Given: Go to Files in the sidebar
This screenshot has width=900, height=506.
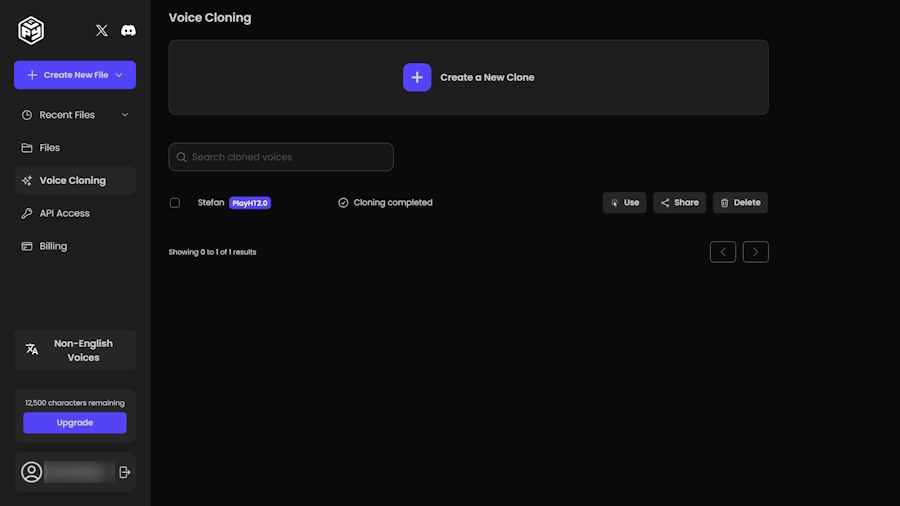Looking at the screenshot, I should tap(75, 147).
